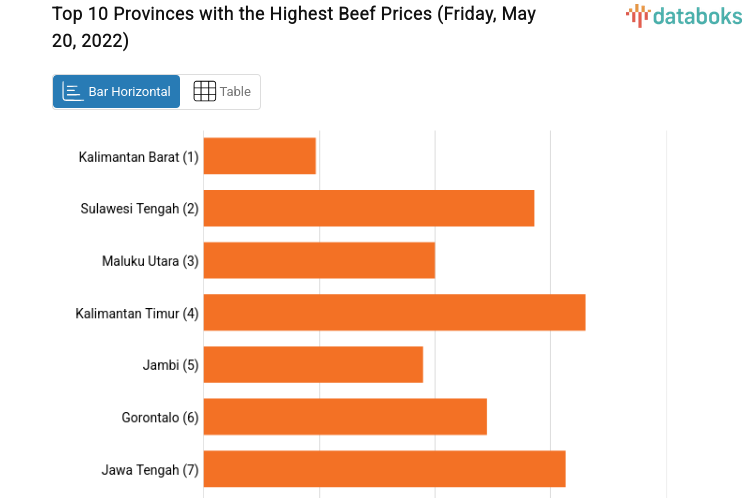Switch to Bar Horizontal view

[117, 92]
